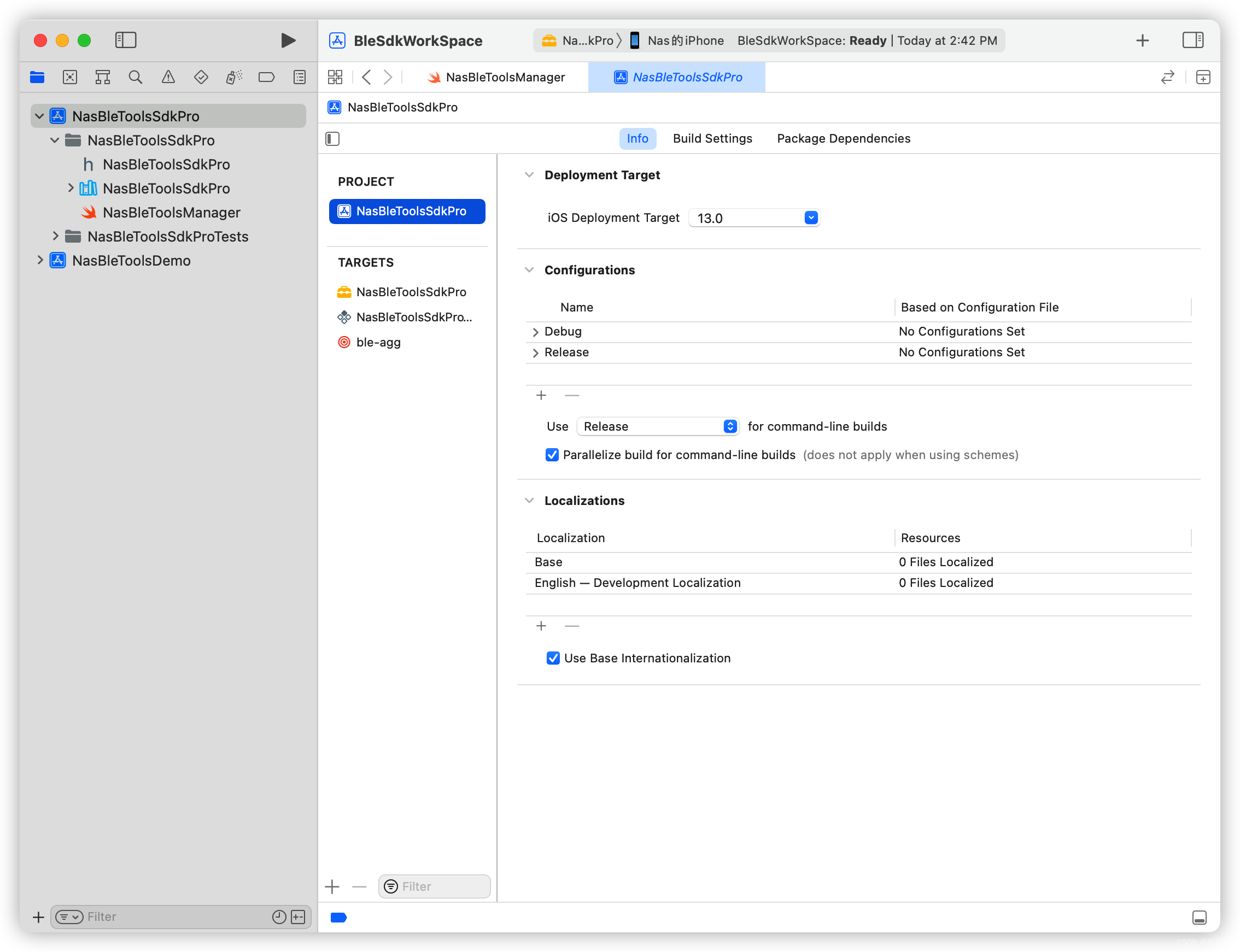Open the Issue navigator warning icon
This screenshot has width=1240, height=952.
pyautogui.click(x=168, y=77)
